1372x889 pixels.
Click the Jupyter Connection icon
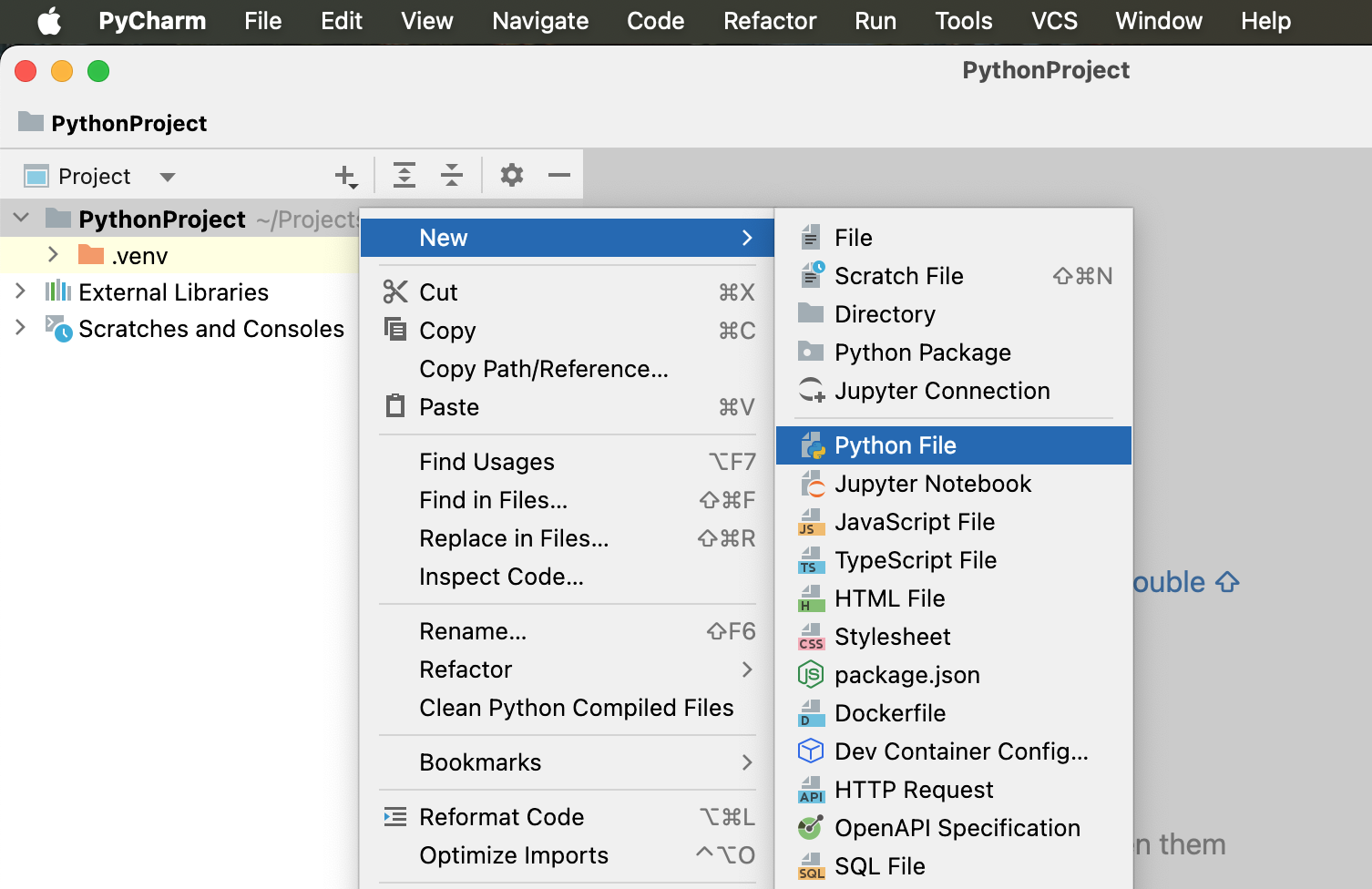point(812,391)
